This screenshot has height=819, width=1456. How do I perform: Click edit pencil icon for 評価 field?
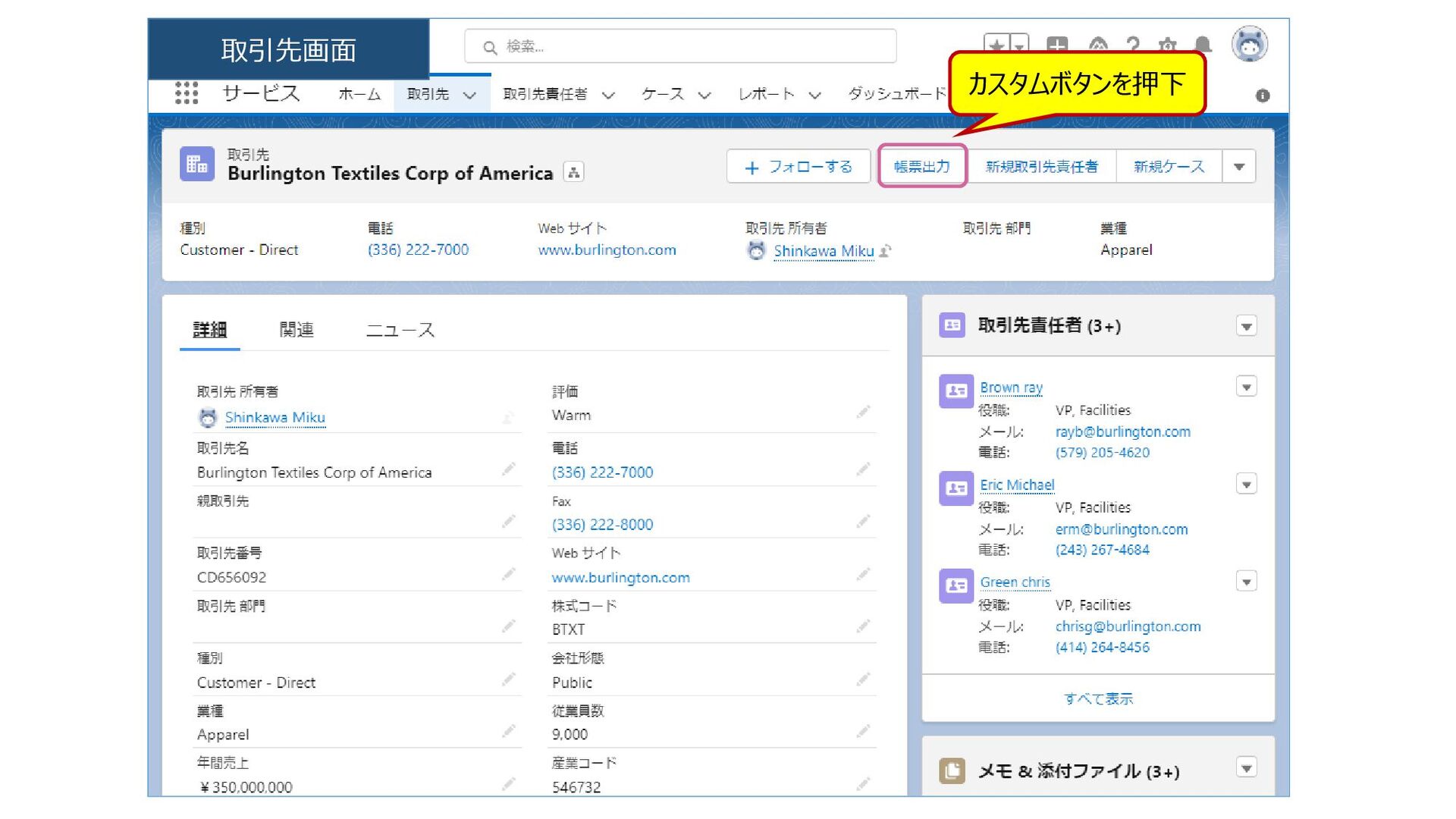tap(863, 412)
